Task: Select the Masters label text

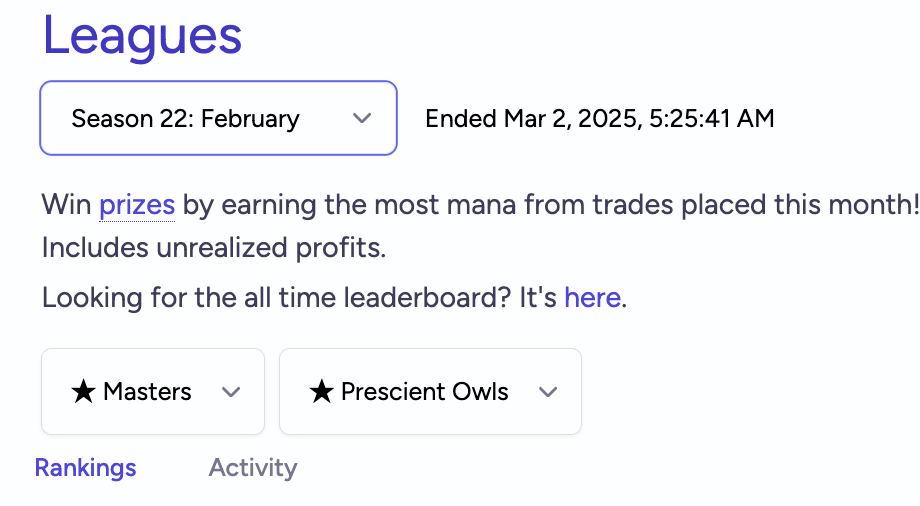Action: (x=147, y=392)
